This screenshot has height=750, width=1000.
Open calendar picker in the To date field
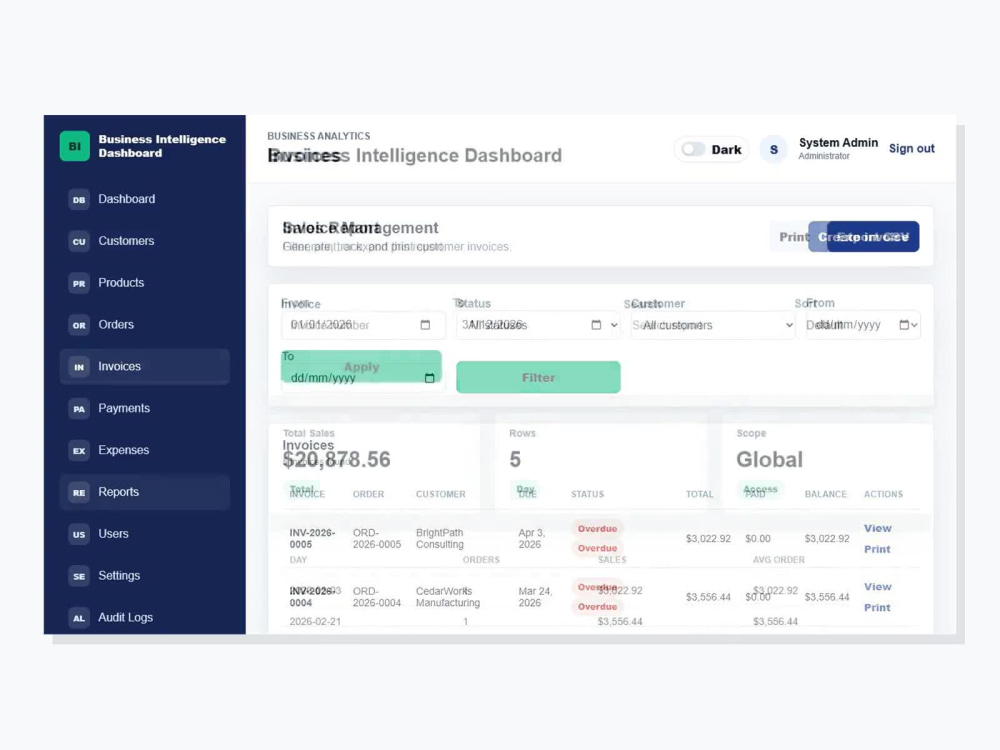[429, 378]
